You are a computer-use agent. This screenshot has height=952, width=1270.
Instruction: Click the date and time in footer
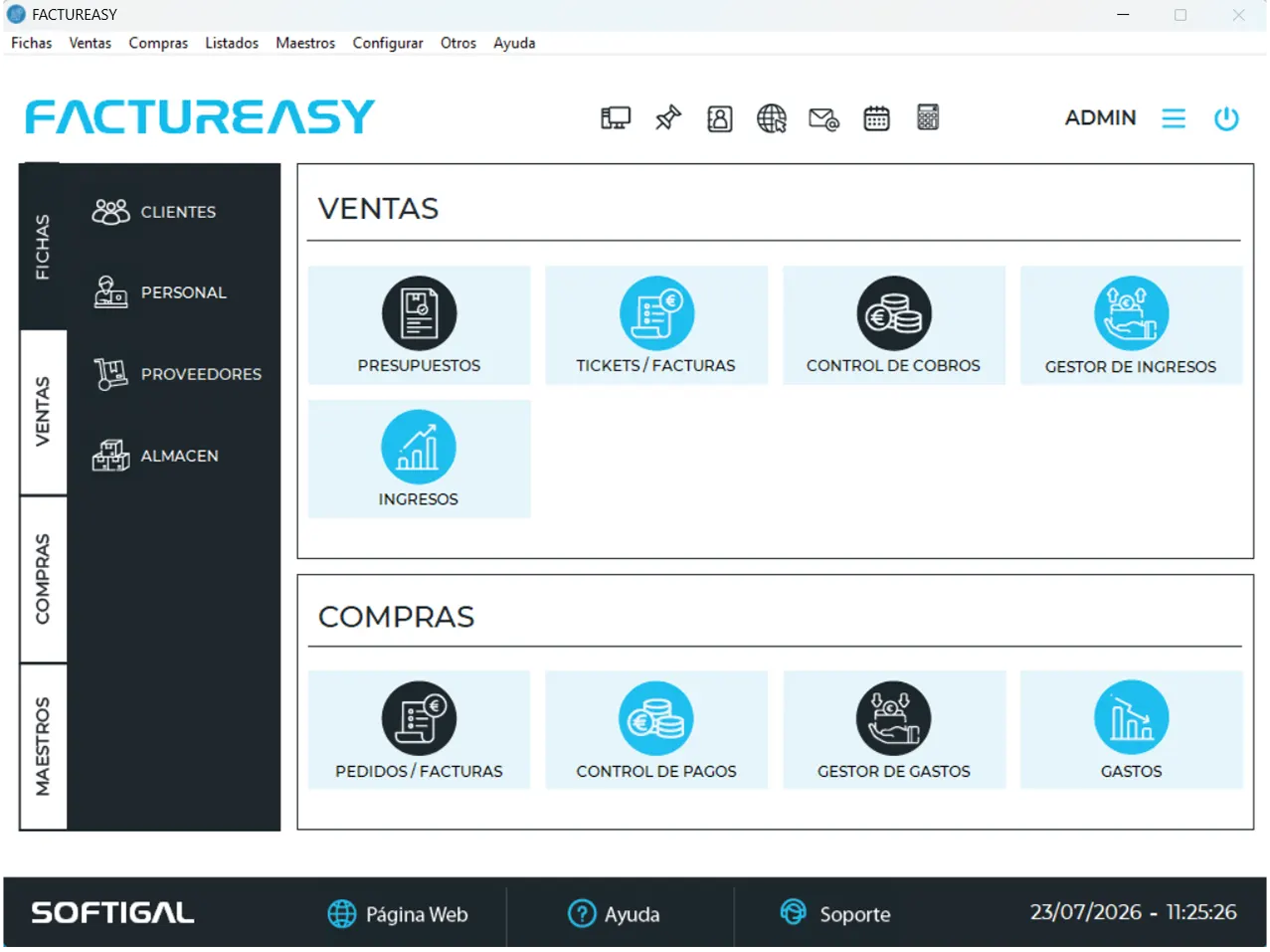[x=1133, y=912]
